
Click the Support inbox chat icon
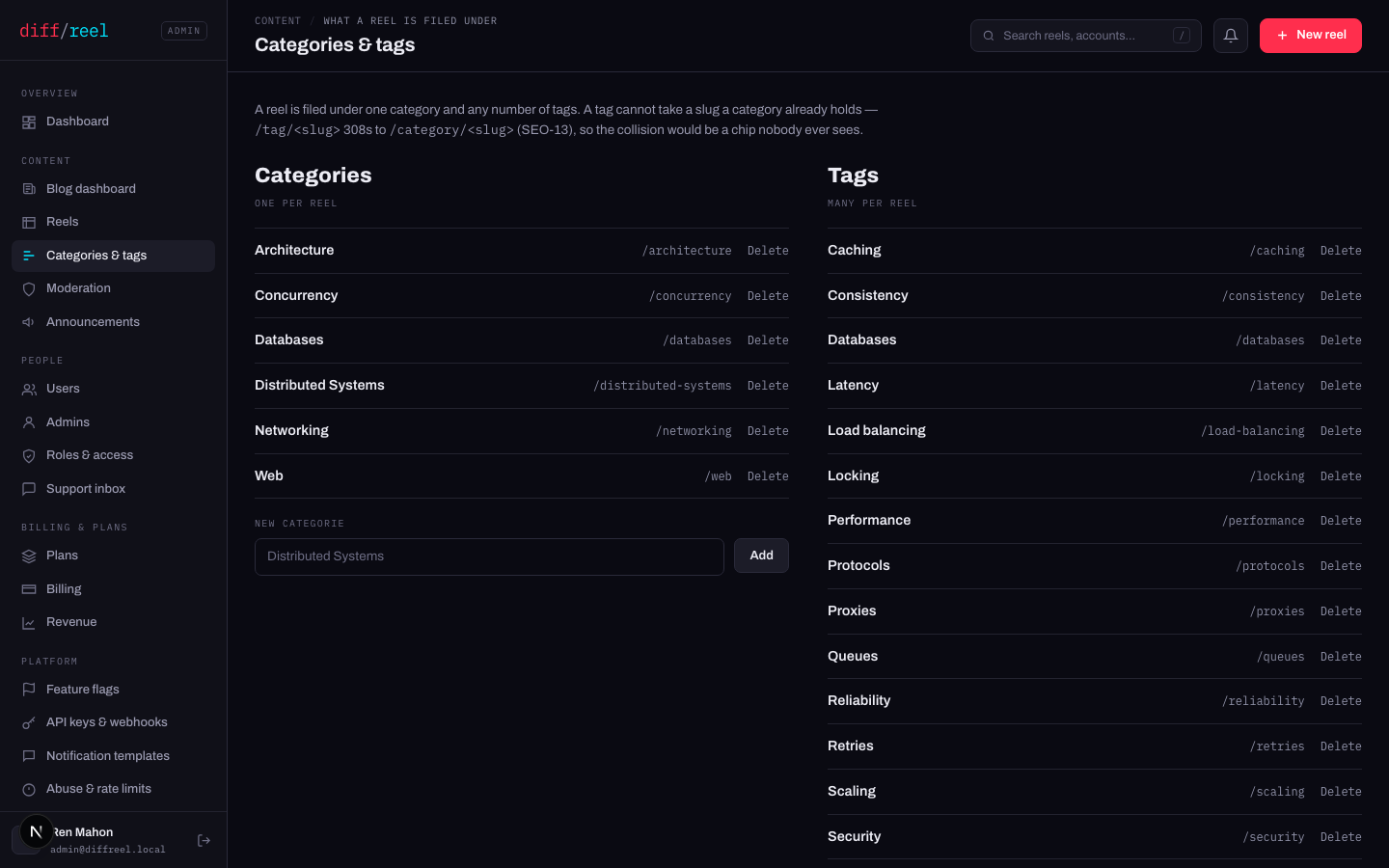click(29, 489)
